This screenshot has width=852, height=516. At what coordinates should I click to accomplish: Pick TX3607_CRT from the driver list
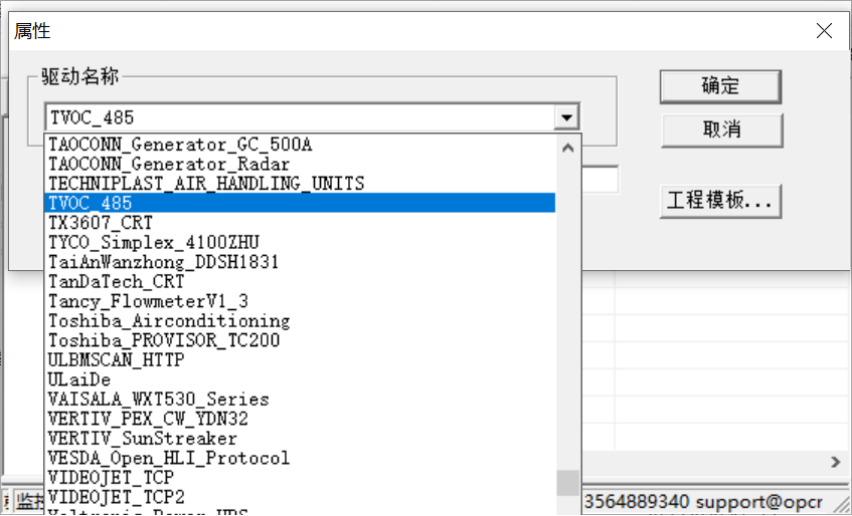point(300,223)
